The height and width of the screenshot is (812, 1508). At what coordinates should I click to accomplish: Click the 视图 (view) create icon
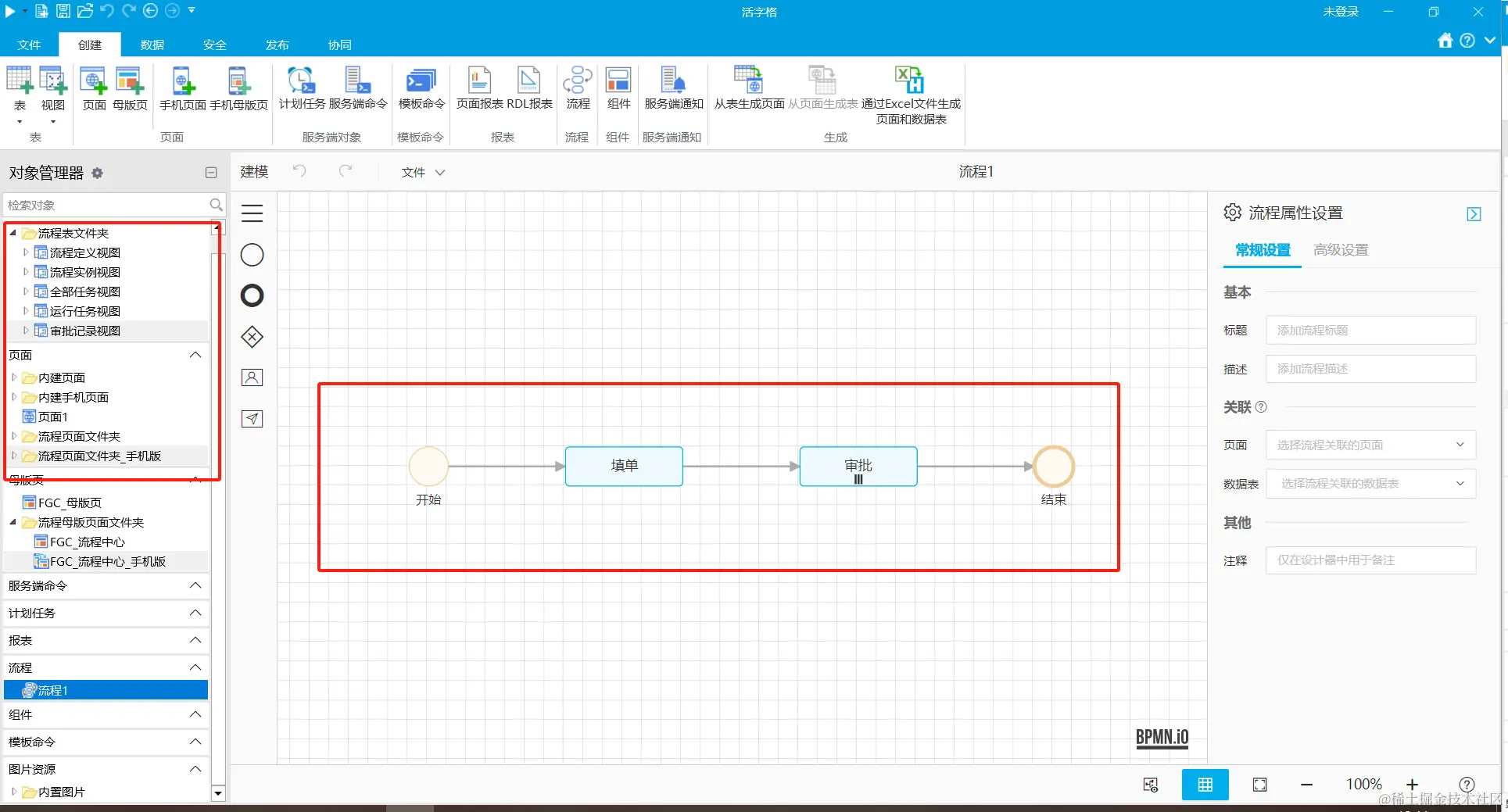tap(53, 80)
